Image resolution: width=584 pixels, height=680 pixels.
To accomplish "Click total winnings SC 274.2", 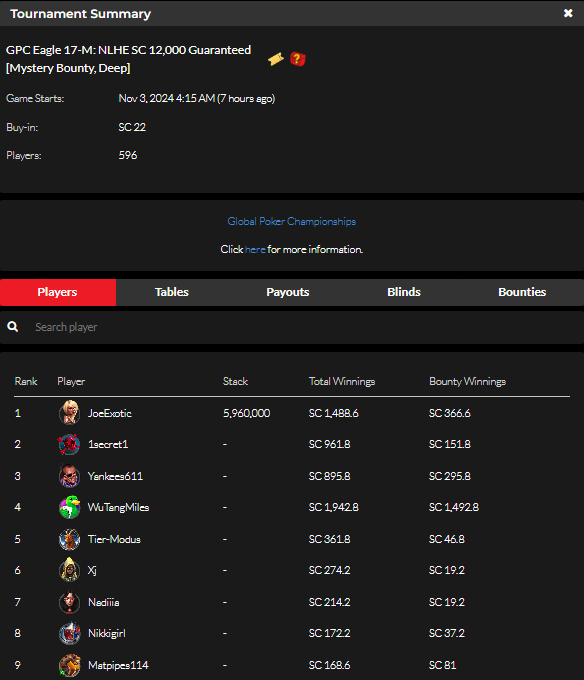I will pos(330,570).
